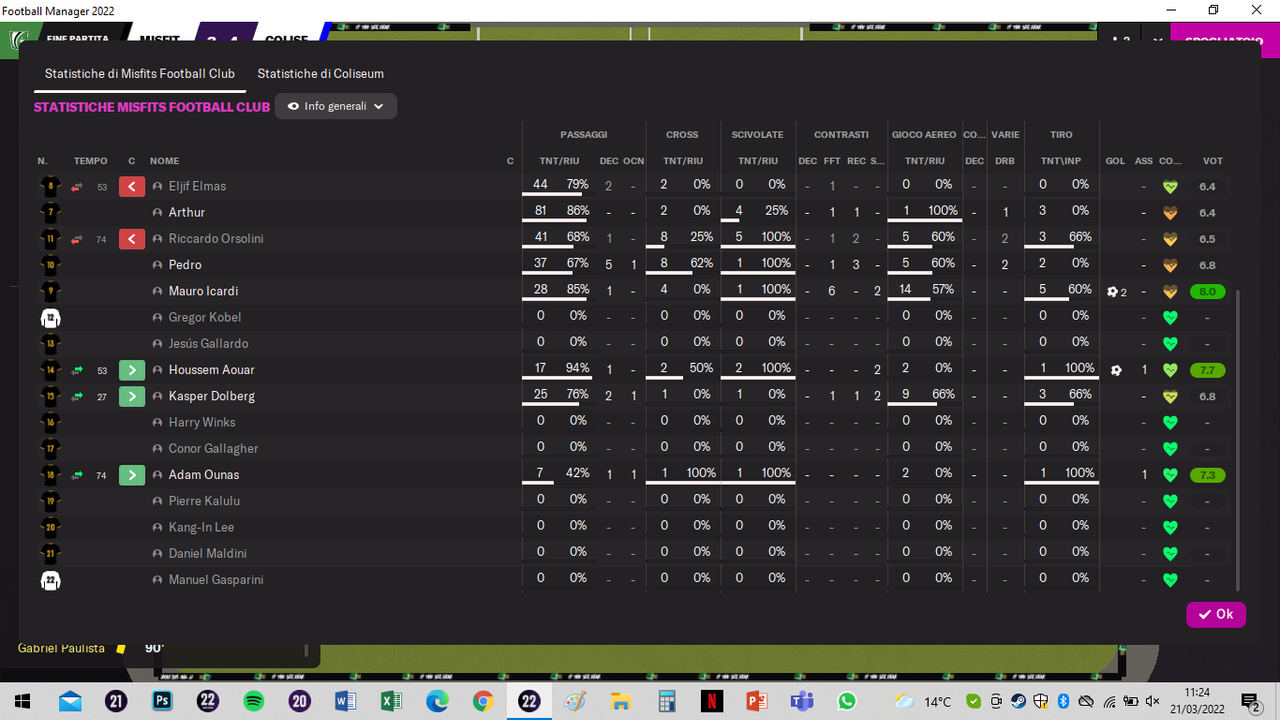Click the green substituted-on arrow for Houssem Aouar
The image size is (1280, 720).
132,370
